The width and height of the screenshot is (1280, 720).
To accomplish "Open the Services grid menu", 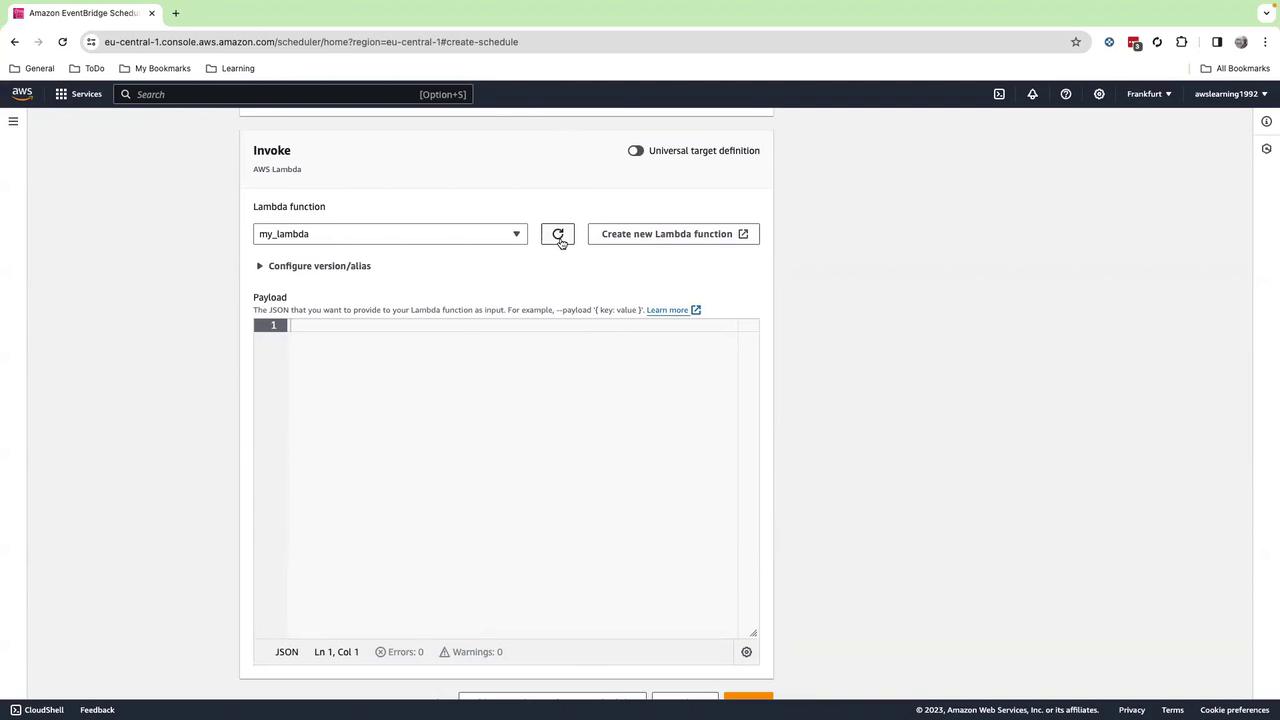I will pos(78,94).
